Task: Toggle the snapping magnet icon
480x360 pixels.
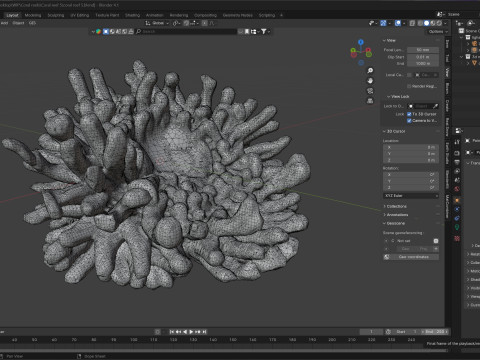Action: tap(186, 23)
